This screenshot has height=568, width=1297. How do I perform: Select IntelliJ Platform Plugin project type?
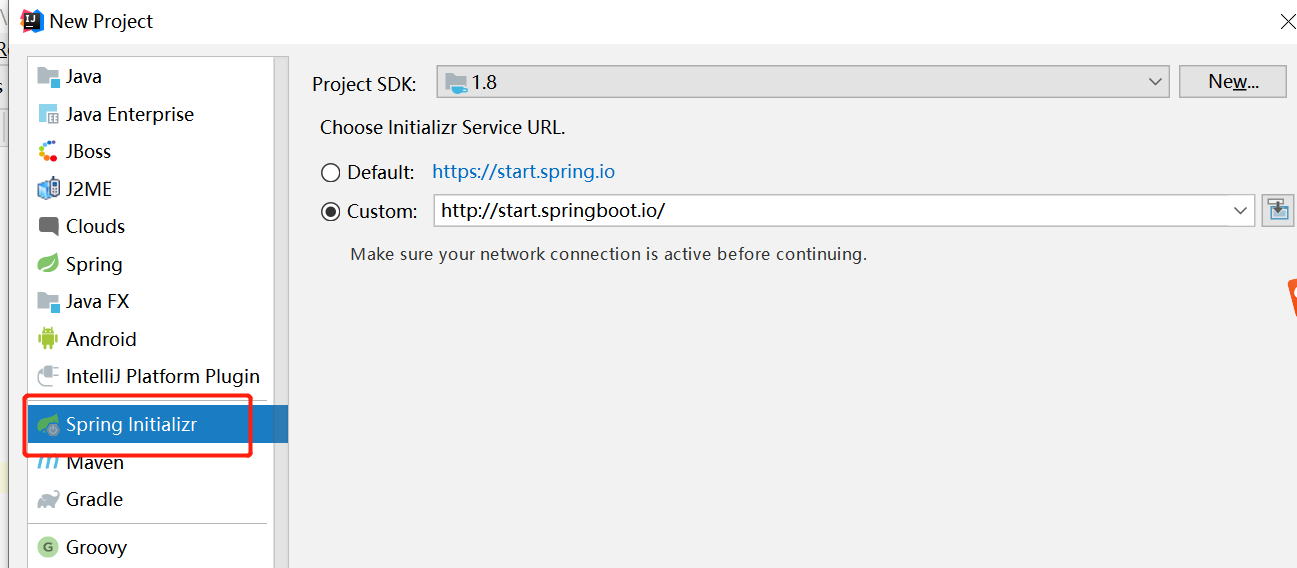click(162, 377)
